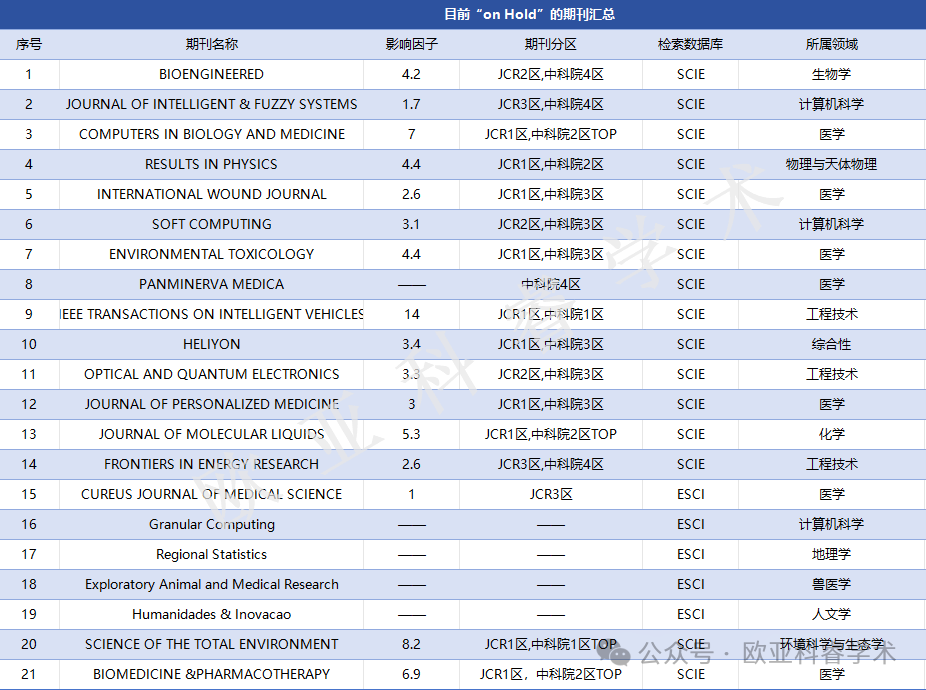
Task: Click CUREUS JOURNAL OF MEDICAL SCIENCE cell
Action: tap(211, 494)
